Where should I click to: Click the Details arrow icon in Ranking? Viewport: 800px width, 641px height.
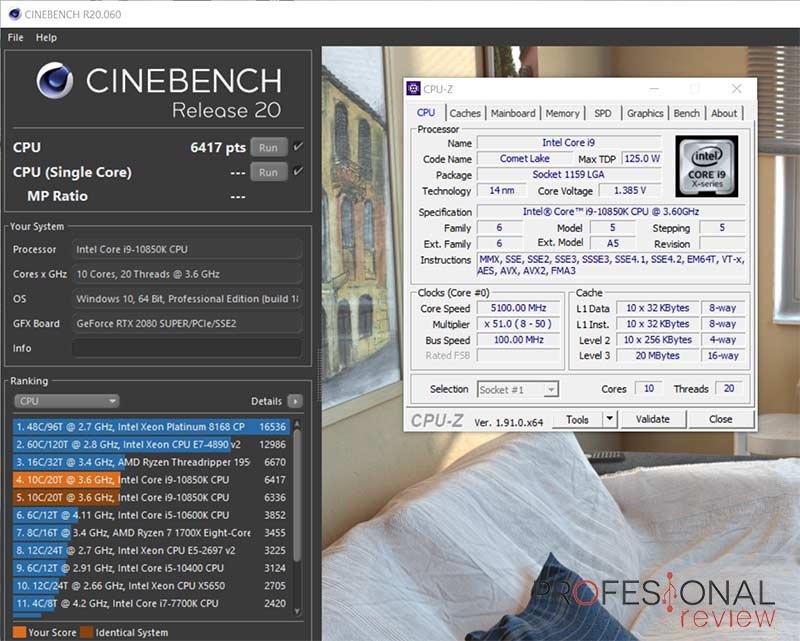[x=295, y=401]
